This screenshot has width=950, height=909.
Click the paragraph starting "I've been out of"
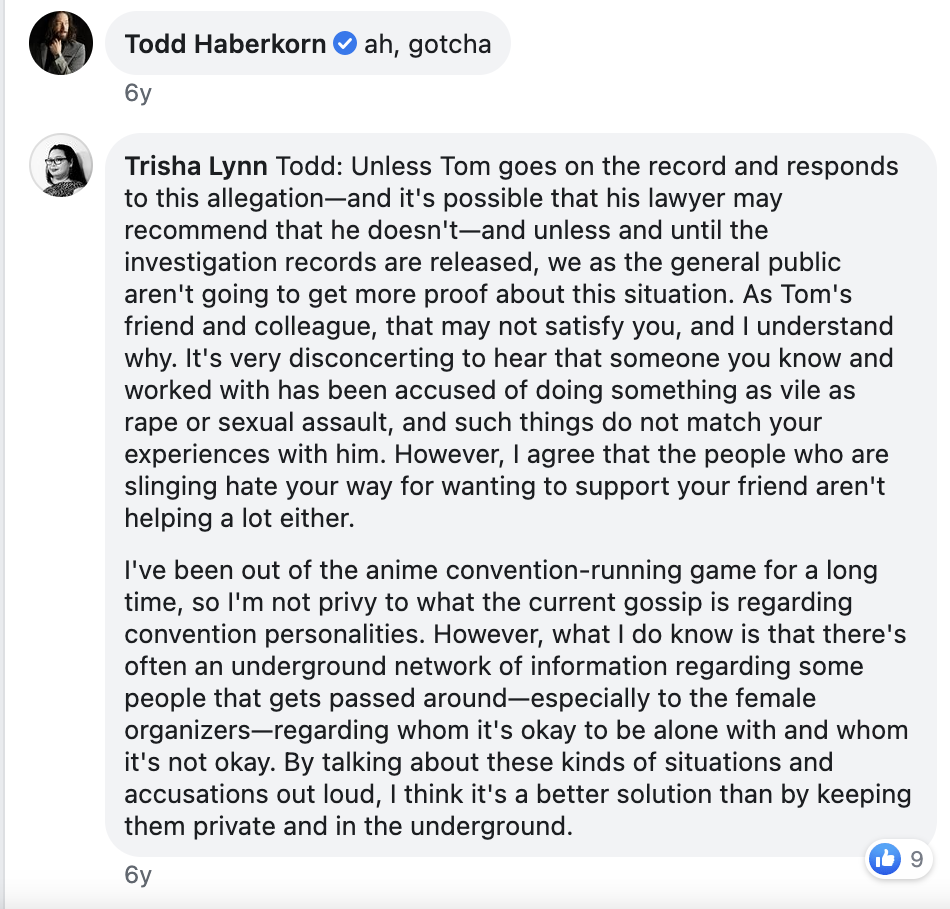click(518, 698)
